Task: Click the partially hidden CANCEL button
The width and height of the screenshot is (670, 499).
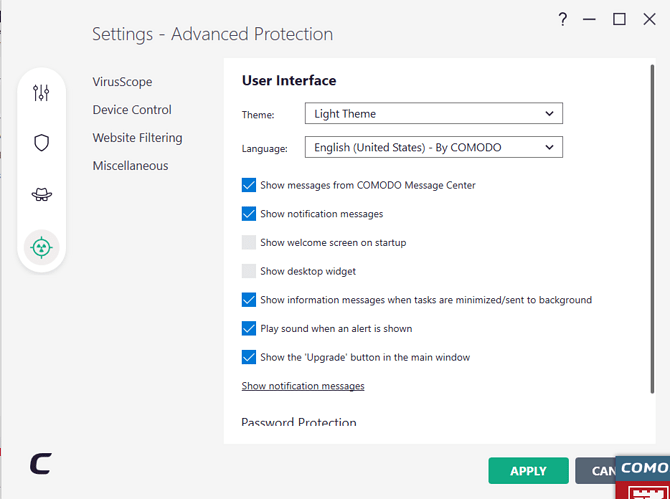Action: point(596,471)
